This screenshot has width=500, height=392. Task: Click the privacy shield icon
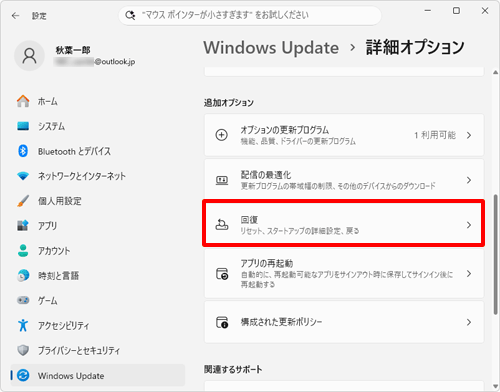pyautogui.click(x=23, y=350)
